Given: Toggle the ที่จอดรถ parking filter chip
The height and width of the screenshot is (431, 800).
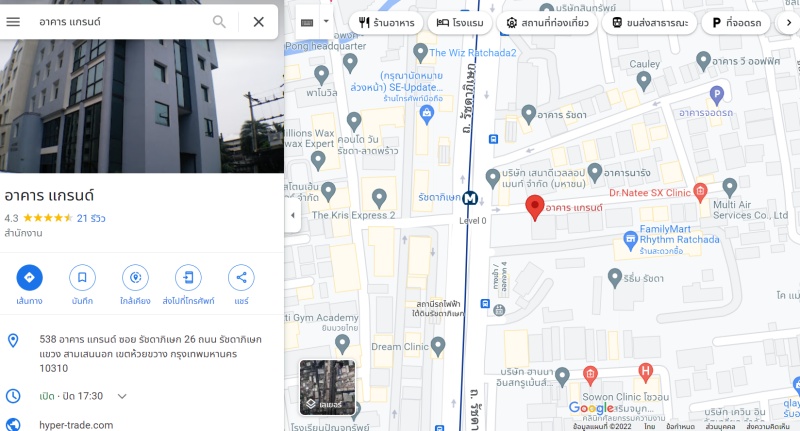Looking at the screenshot, I should coord(736,22).
